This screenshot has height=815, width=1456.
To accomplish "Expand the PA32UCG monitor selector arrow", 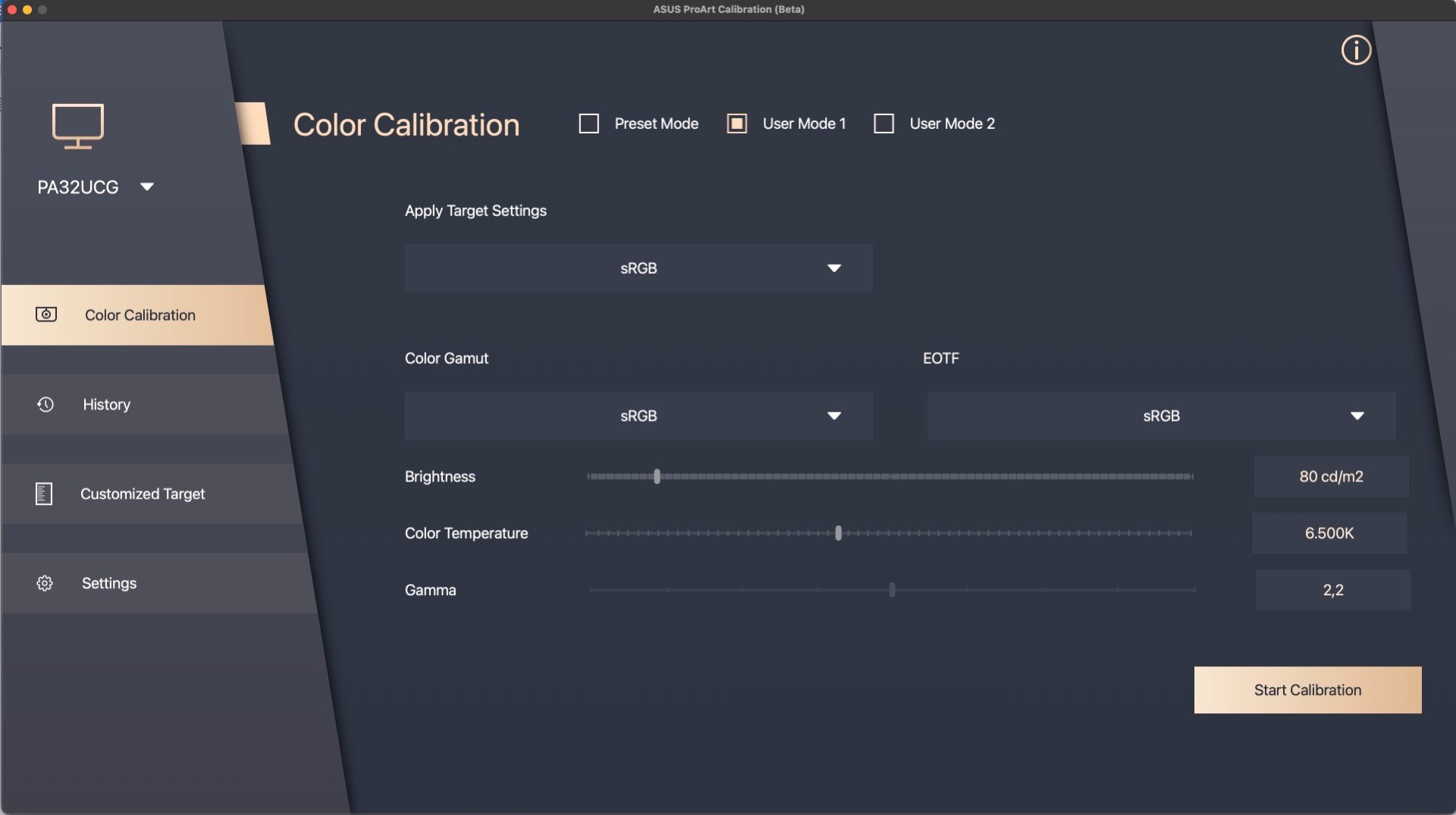I will pyautogui.click(x=147, y=187).
